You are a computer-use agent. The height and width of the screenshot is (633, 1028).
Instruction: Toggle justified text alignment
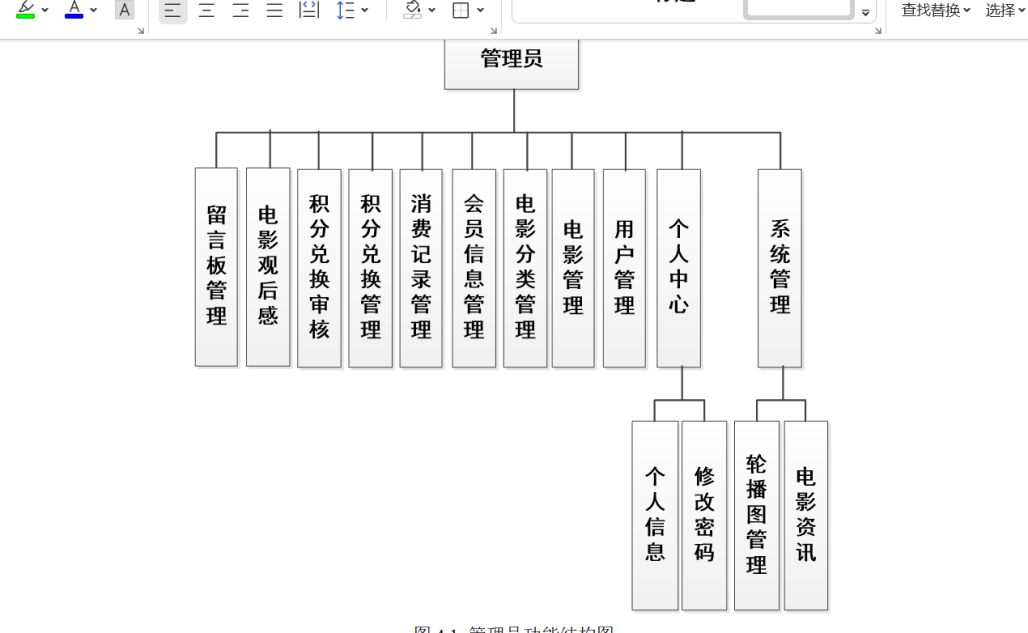click(275, 10)
